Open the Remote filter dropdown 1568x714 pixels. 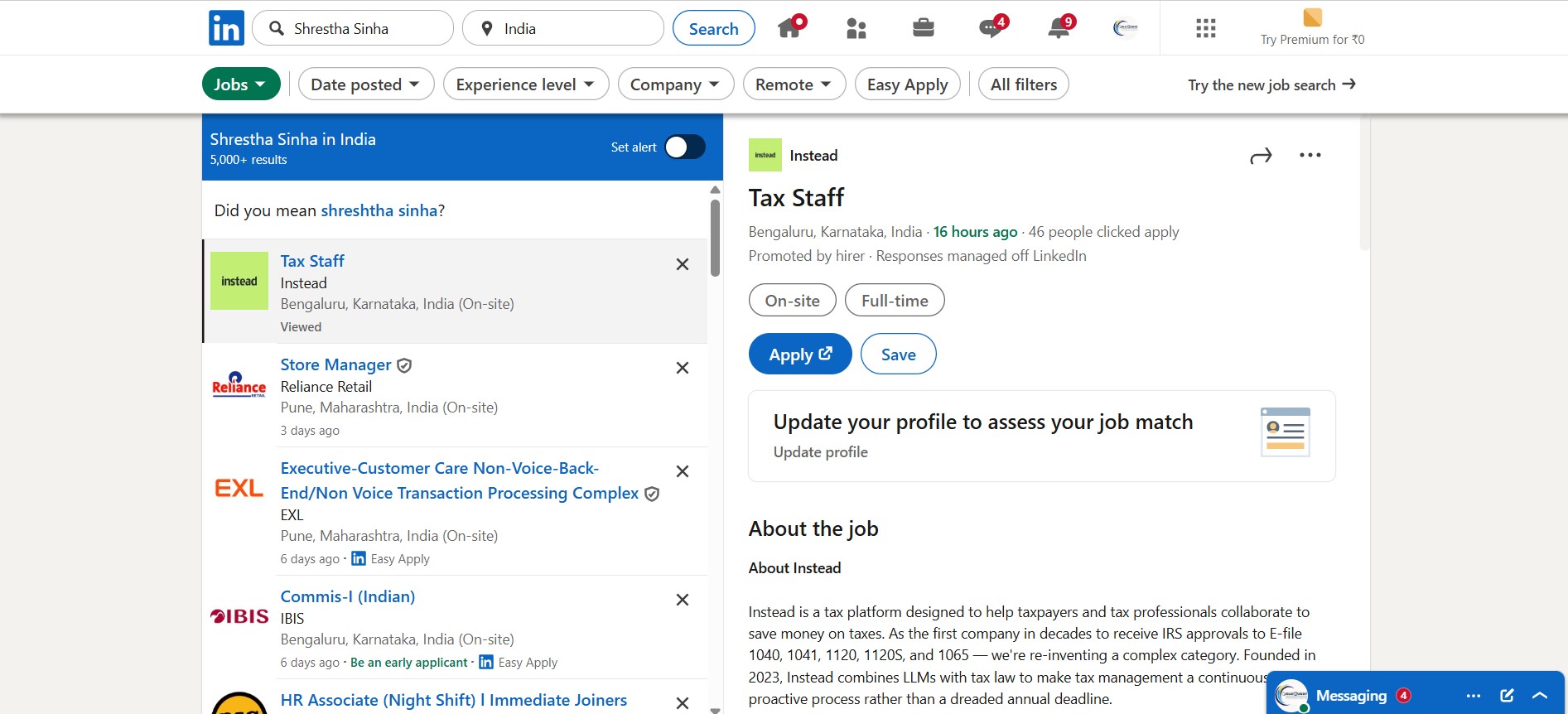pos(794,84)
